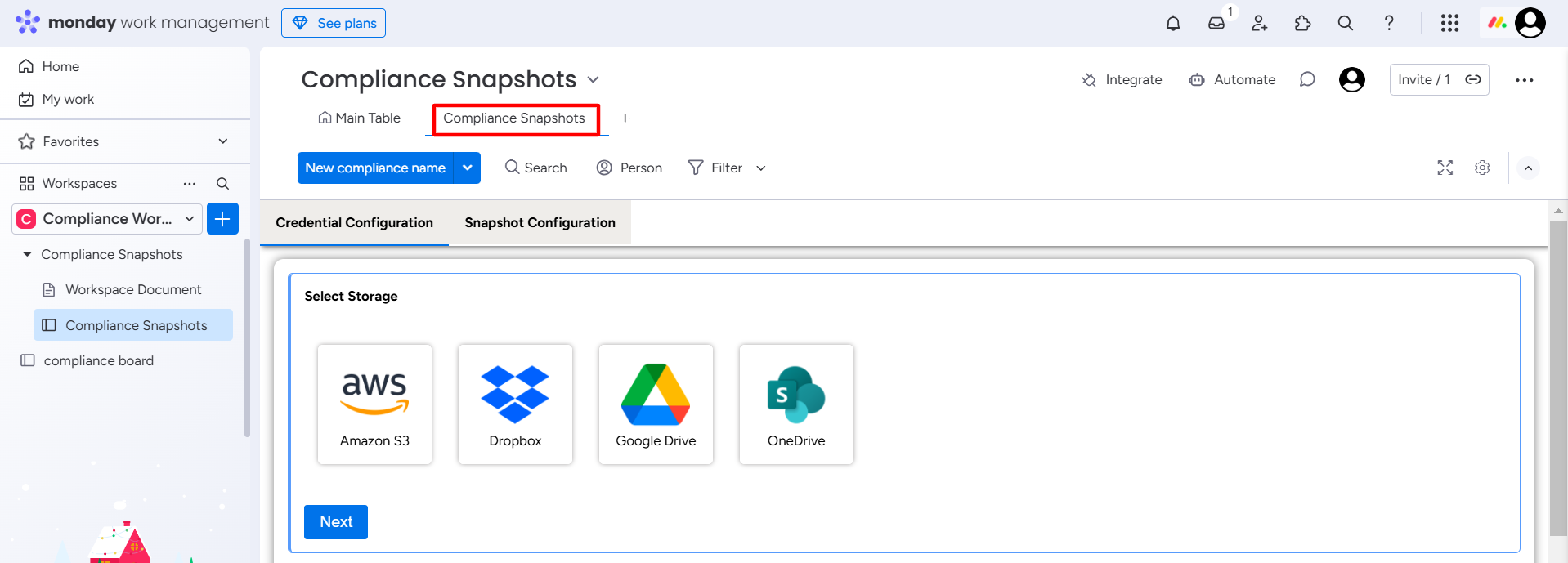Image resolution: width=1568 pixels, height=563 pixels.
Task: Collapse the board header
Action: (1528, 168)
